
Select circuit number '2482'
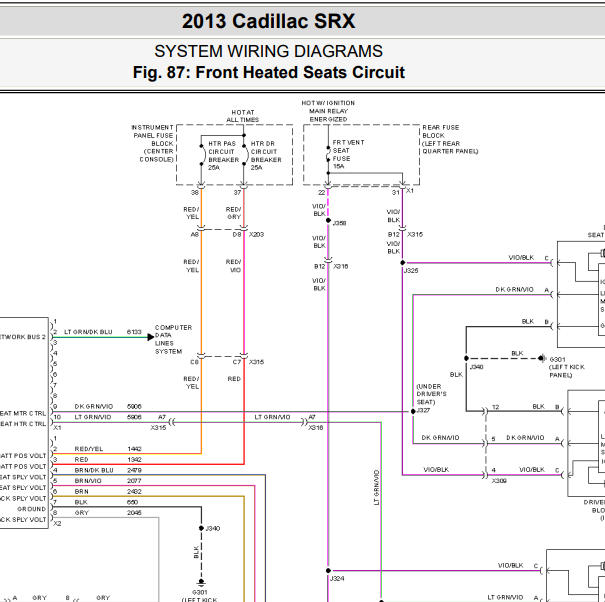(134, 492)
